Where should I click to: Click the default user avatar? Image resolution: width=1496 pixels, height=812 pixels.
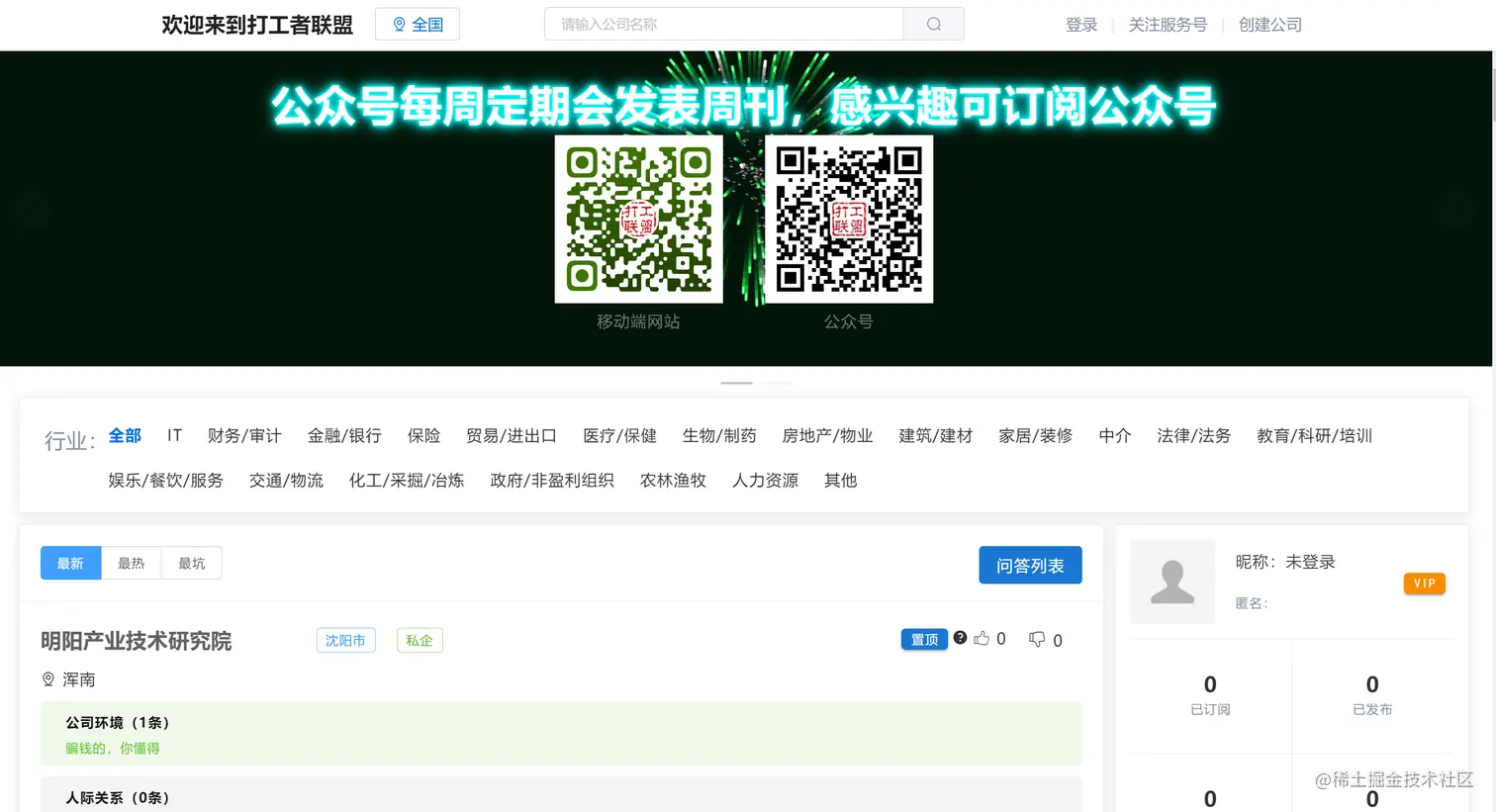tap(1172, 581)
